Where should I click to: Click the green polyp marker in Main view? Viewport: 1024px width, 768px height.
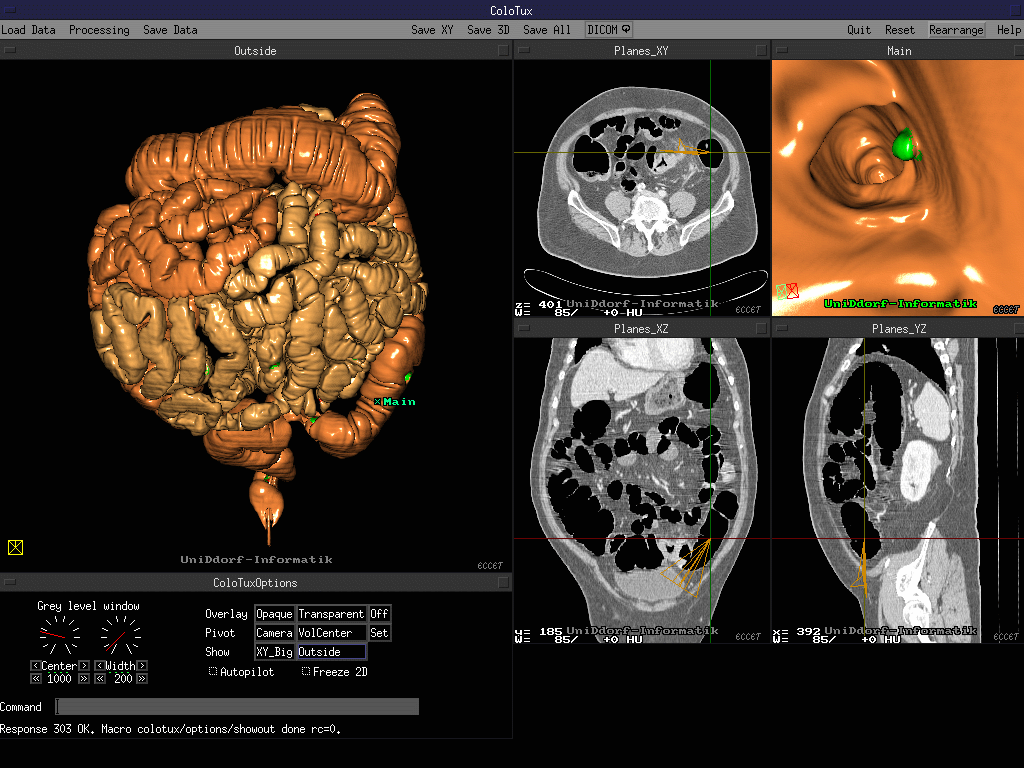pyautogui.click(x=906, y=145)
